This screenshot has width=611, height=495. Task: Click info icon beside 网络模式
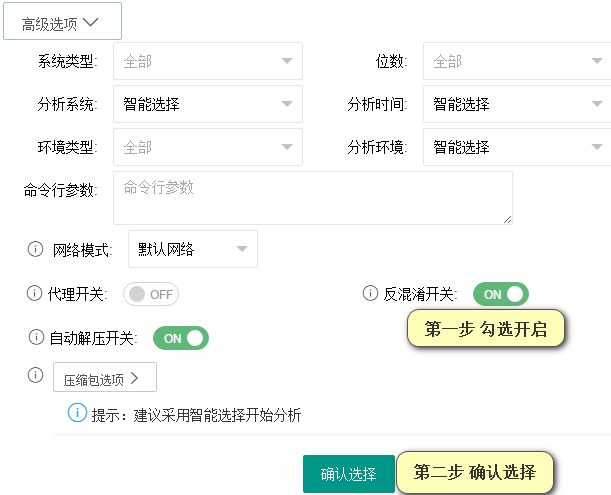pyautogui.click(x=35, y=249)
